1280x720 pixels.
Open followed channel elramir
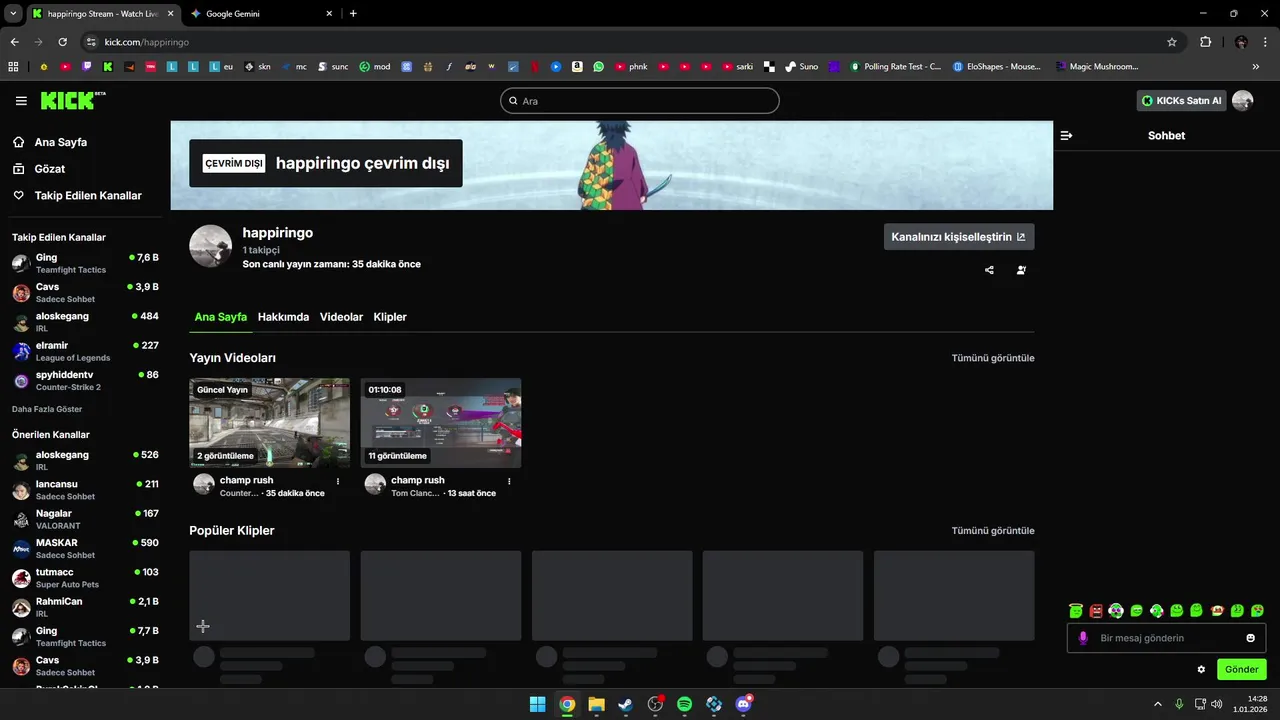(85, 351)
